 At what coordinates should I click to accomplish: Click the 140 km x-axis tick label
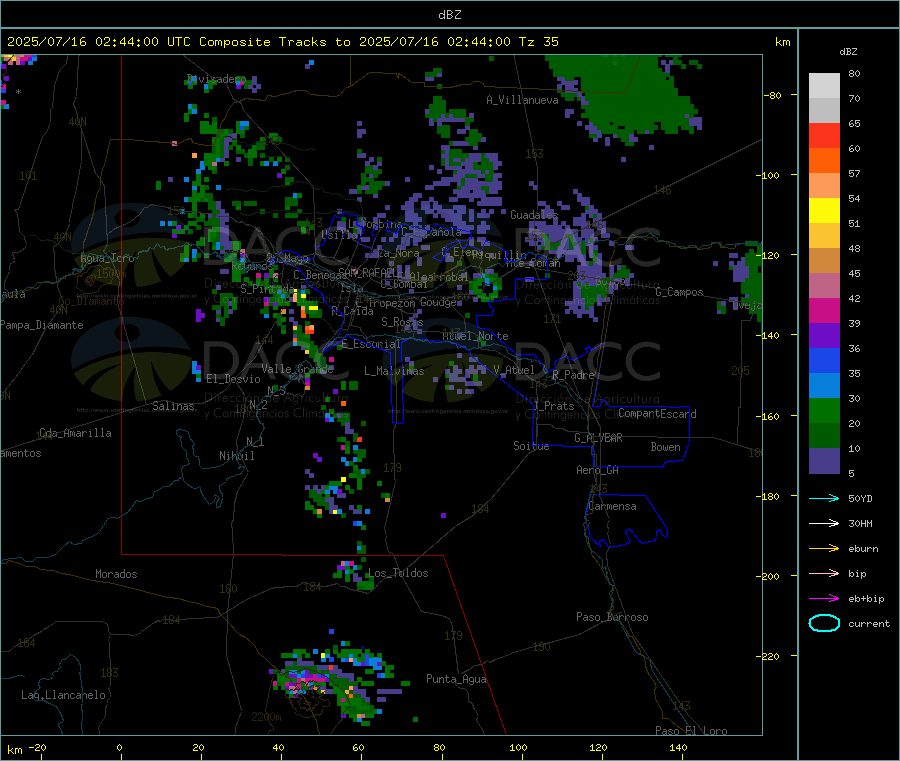678,747
